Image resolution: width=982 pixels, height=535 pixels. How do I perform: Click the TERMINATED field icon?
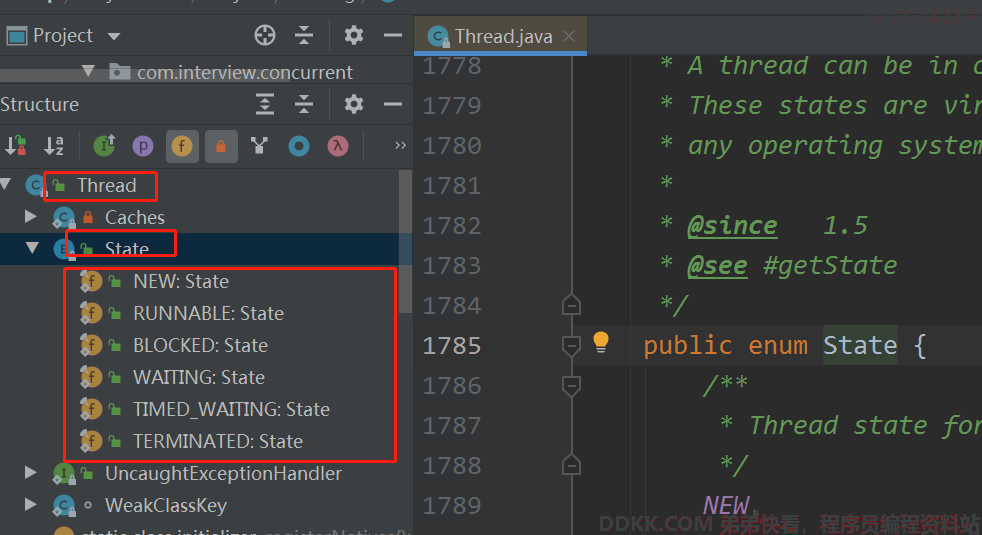click(x=91, y=441)
